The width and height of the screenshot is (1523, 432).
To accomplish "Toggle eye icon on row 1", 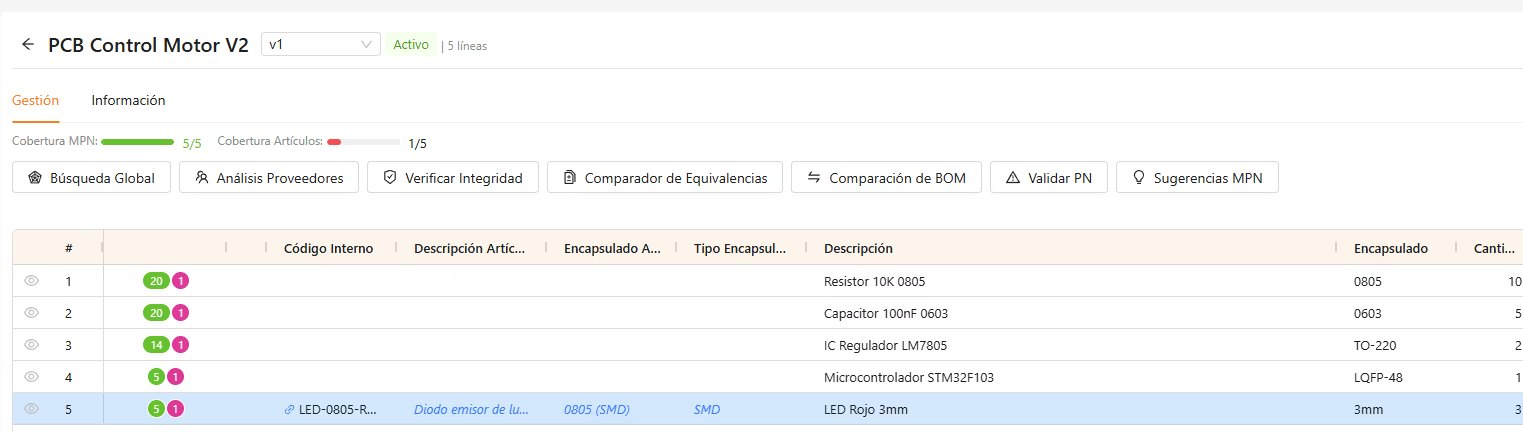I will click(31, 281).
